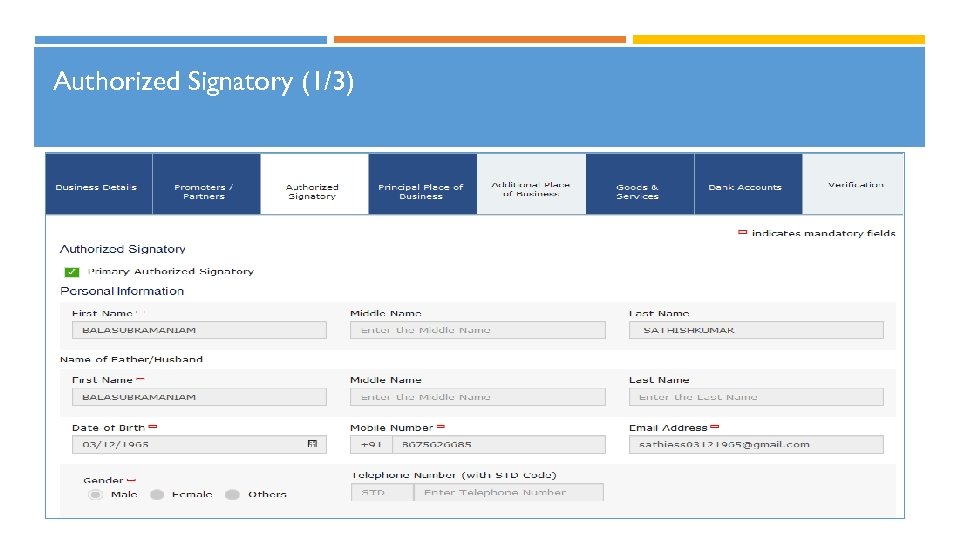This screenshot has width=960, height=540.
Task: Click the Date of Birth input field
Action: 199,444
